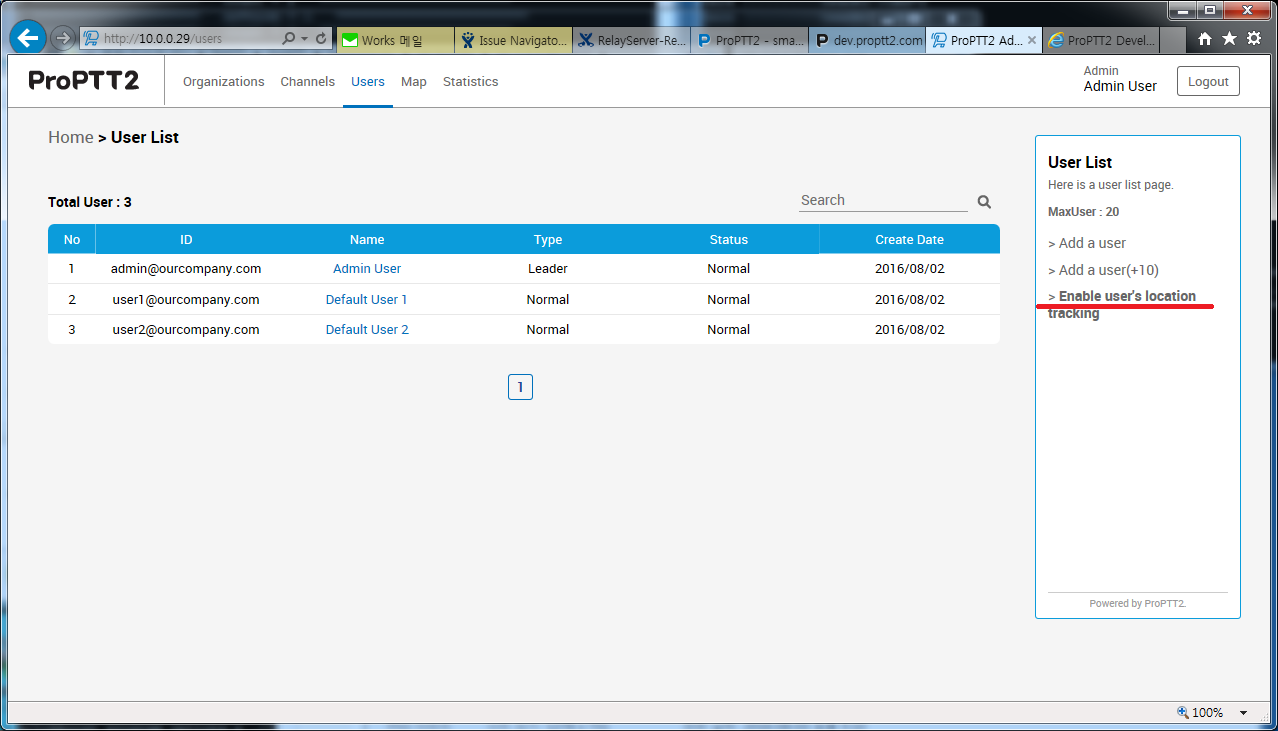Image resolution: width=1278 pixels, height=731 pixels.
Task: Click the Add a user link
Action: [x=1091, y=243]
